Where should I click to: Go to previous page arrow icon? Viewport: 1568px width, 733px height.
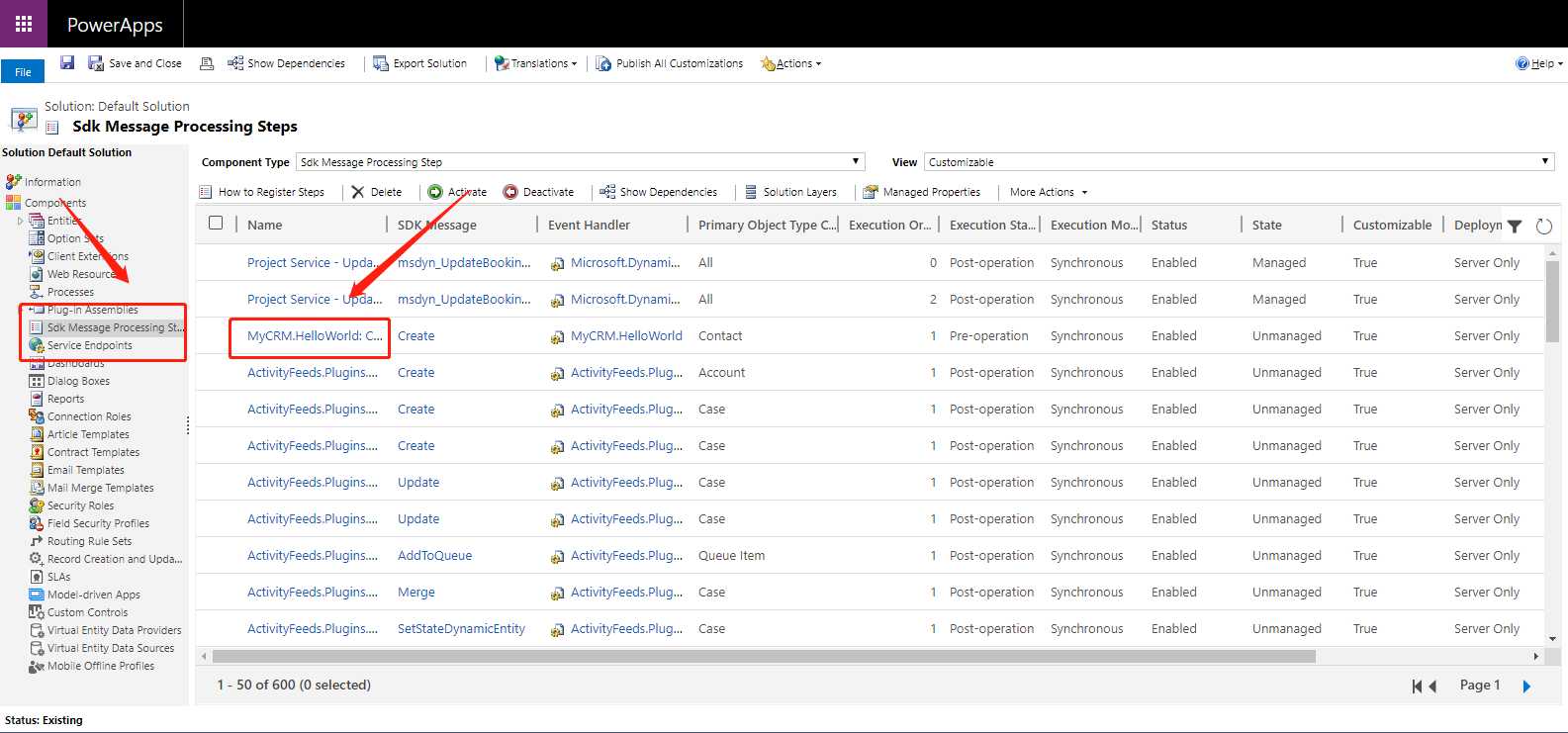(1431, 686)
